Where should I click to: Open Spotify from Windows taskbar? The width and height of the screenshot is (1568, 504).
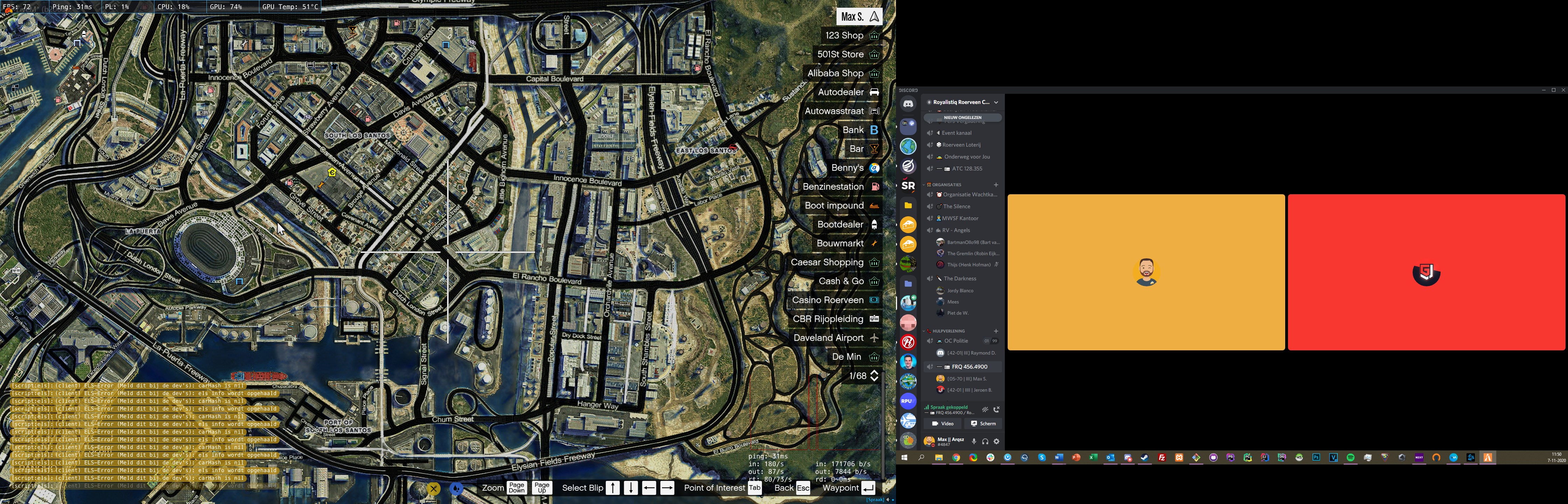pyautogui.click(x=1350, y=458)
